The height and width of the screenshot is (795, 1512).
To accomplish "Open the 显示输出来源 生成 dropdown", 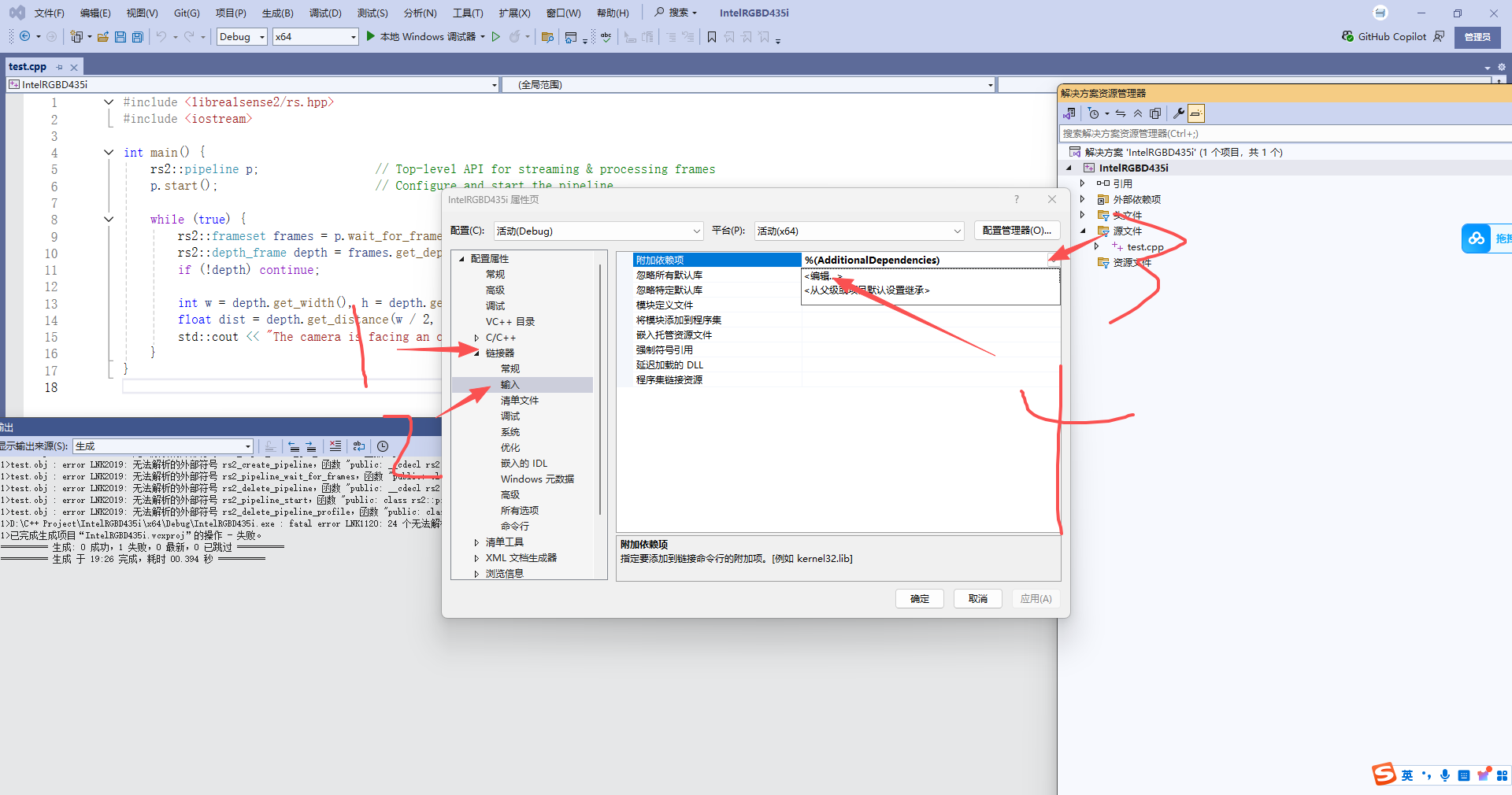I will (163, 446).
